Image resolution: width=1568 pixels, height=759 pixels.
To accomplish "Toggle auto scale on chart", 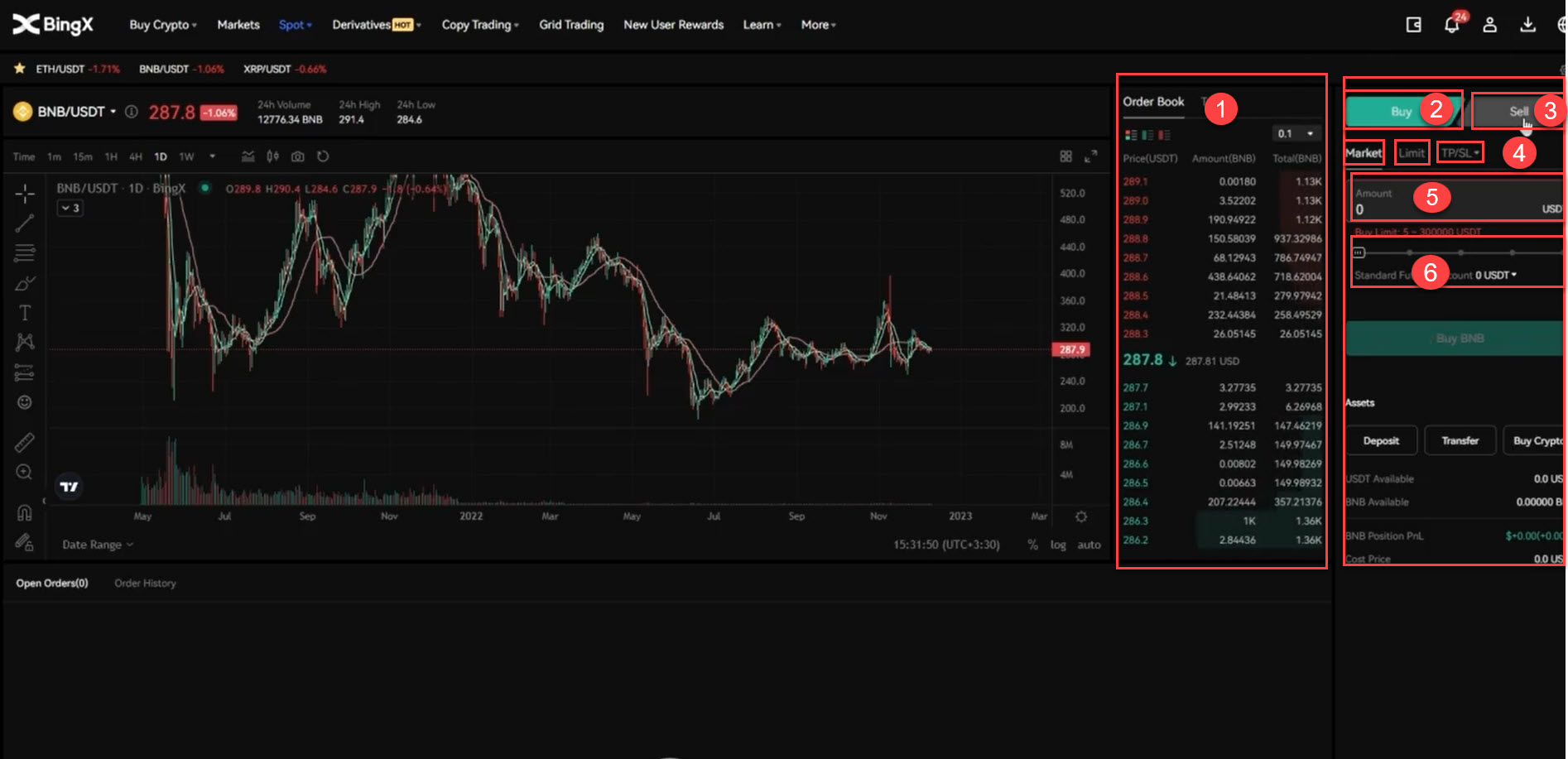I will [1089, 545].
